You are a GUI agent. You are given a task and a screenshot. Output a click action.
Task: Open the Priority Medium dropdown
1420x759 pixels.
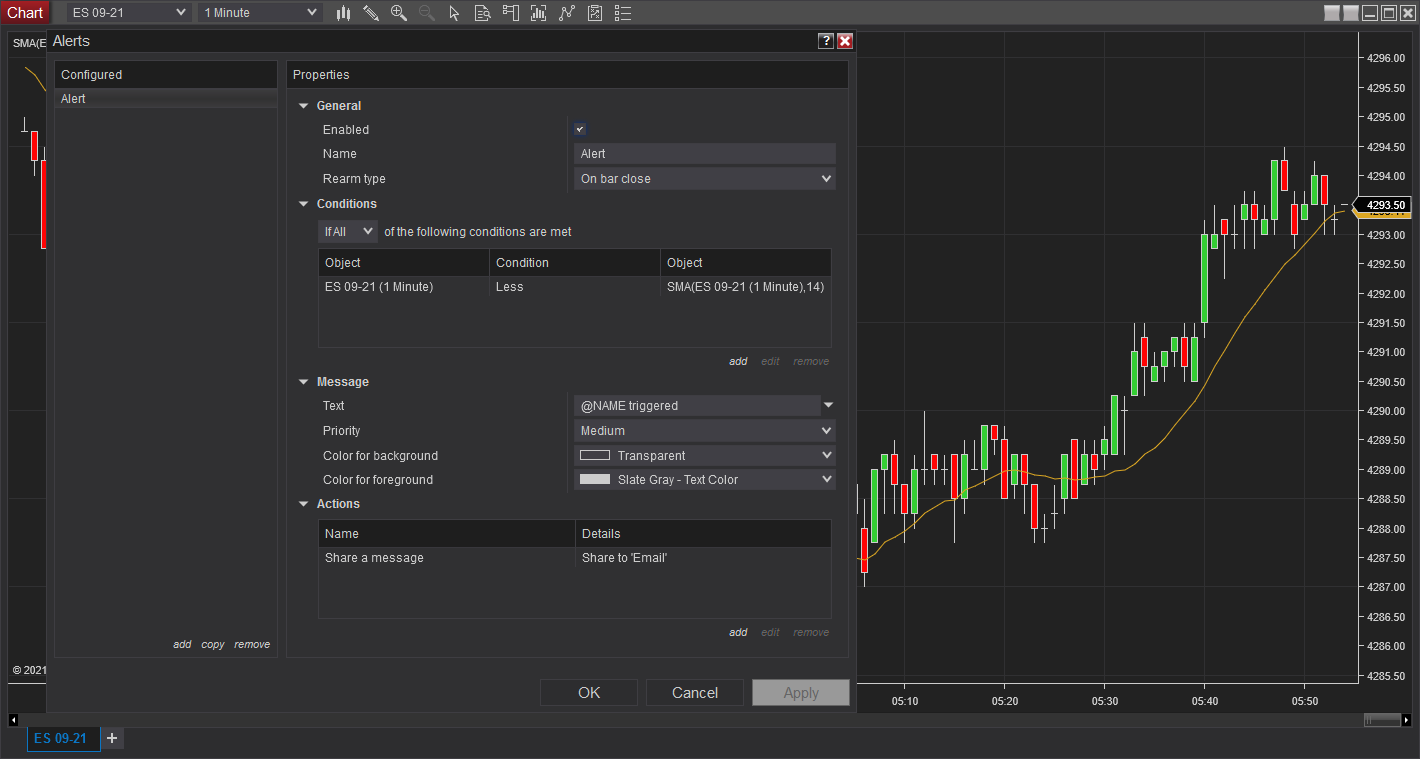tap(705, 431)
